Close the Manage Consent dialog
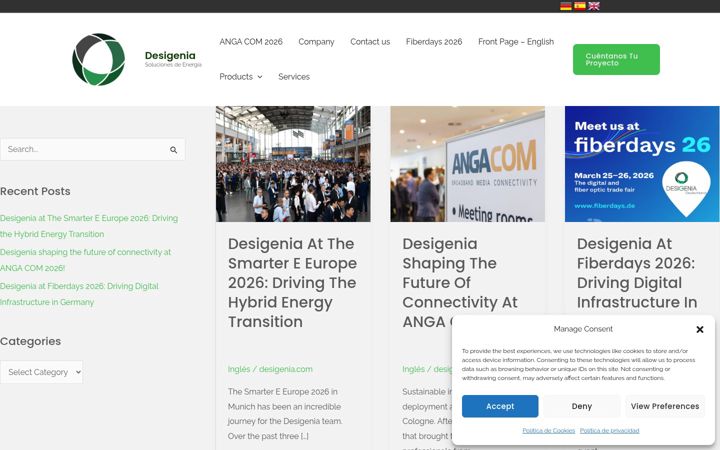 [700, 329]
